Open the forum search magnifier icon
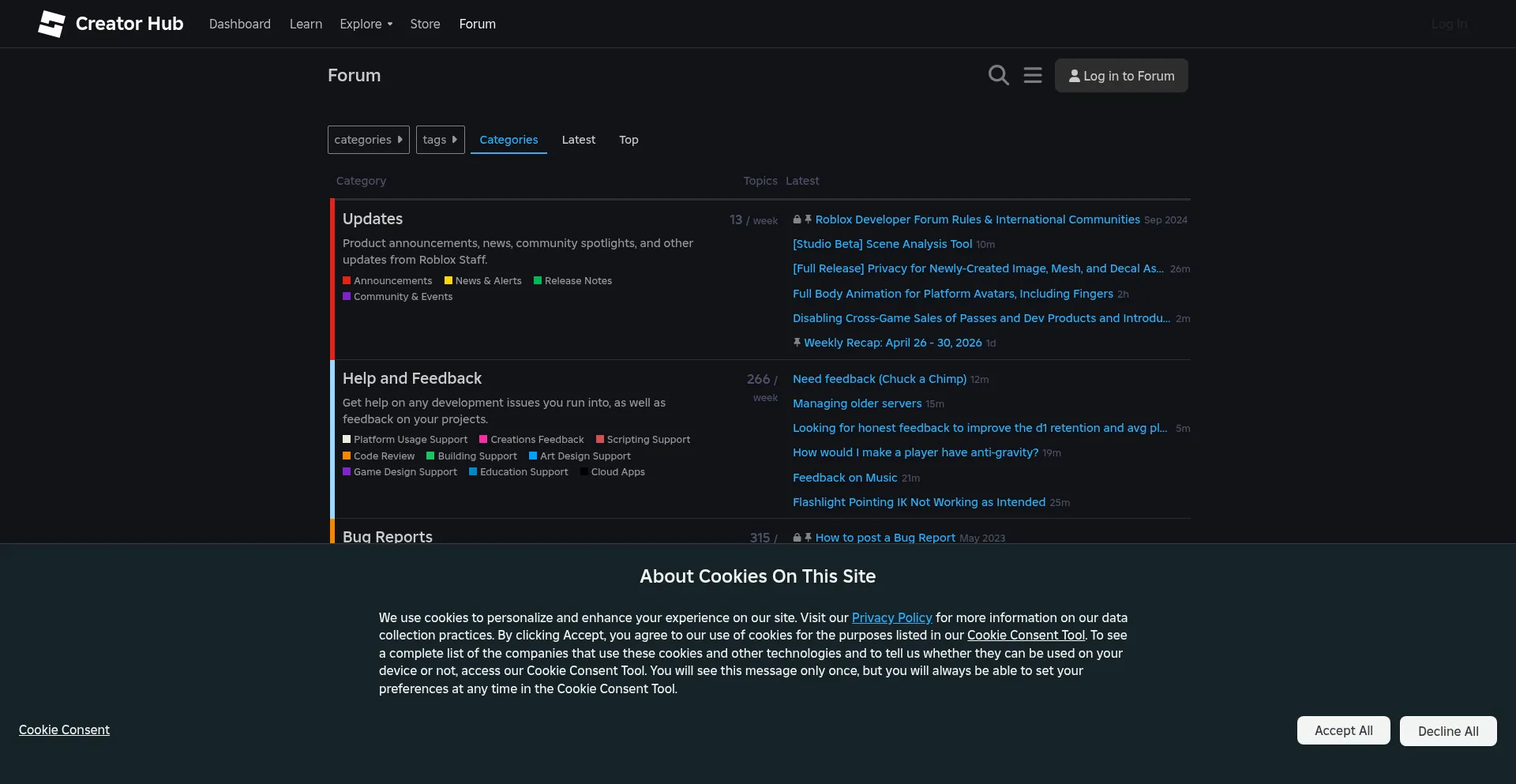The width and height of the screenshot is (1516, 784). pyautogui.click(x=998, y=75)
